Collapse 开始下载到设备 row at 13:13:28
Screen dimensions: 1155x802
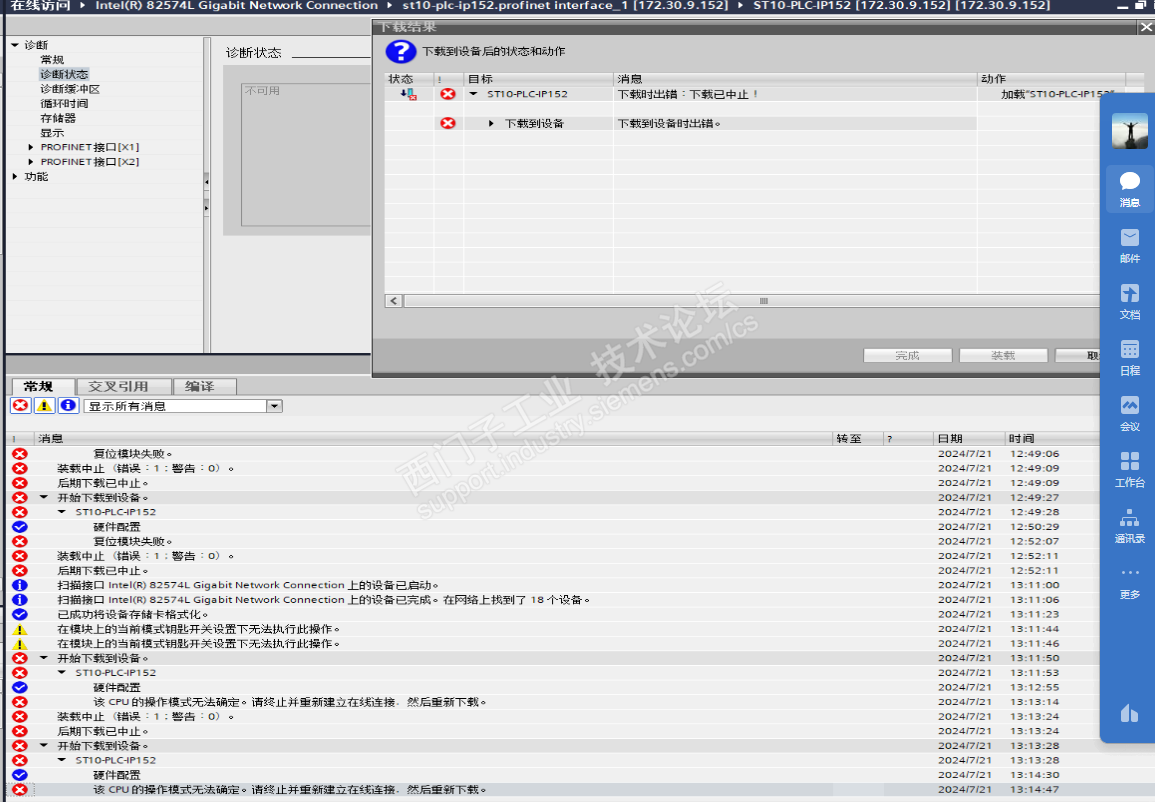pos(44,746)
